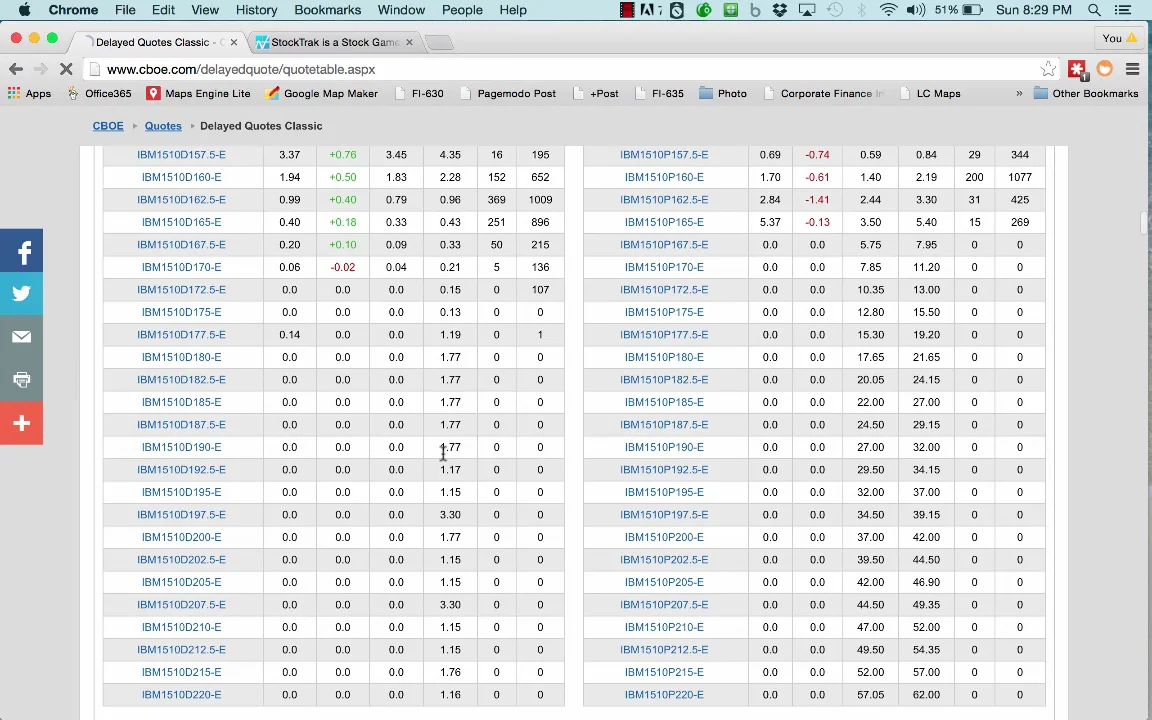Click the Wi-Fi status icon
The width and height of the screenshot is (1152, 720).
tap(888, 10)
